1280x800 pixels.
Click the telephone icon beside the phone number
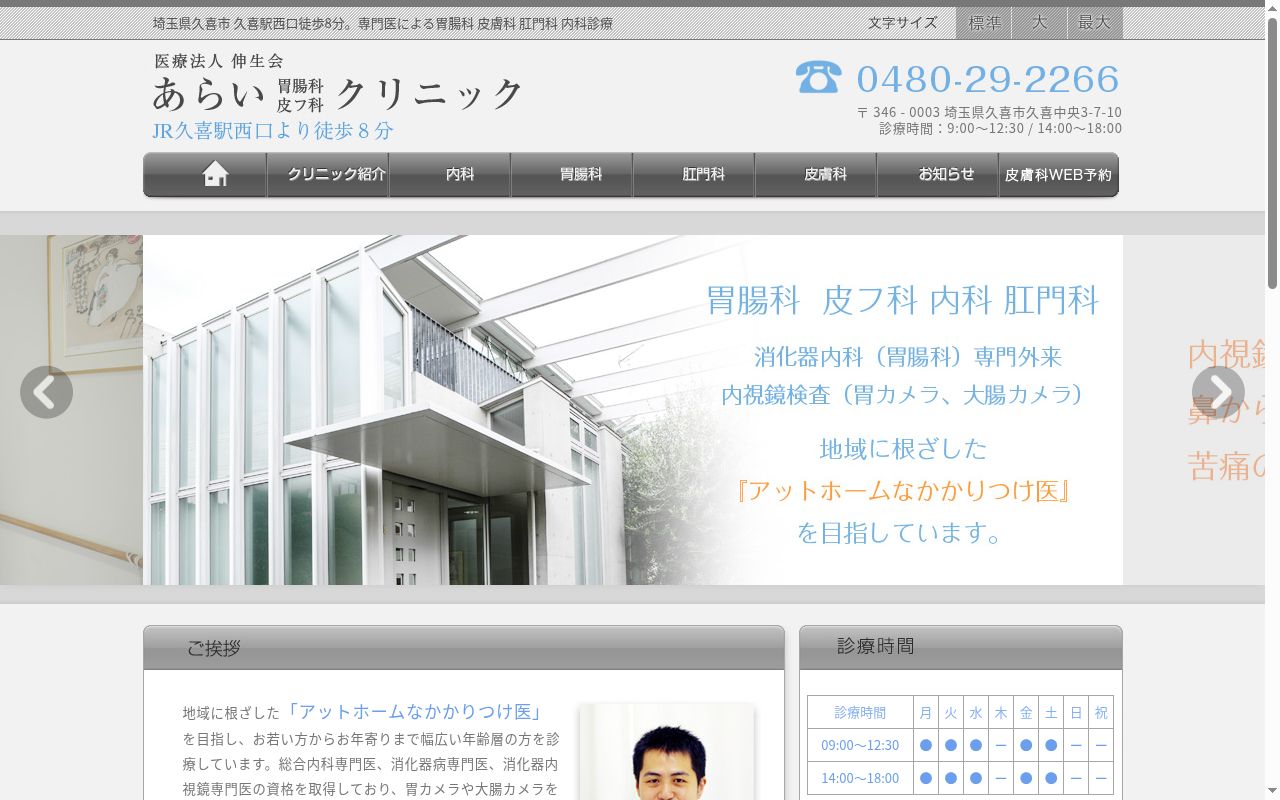click(819, 77)
